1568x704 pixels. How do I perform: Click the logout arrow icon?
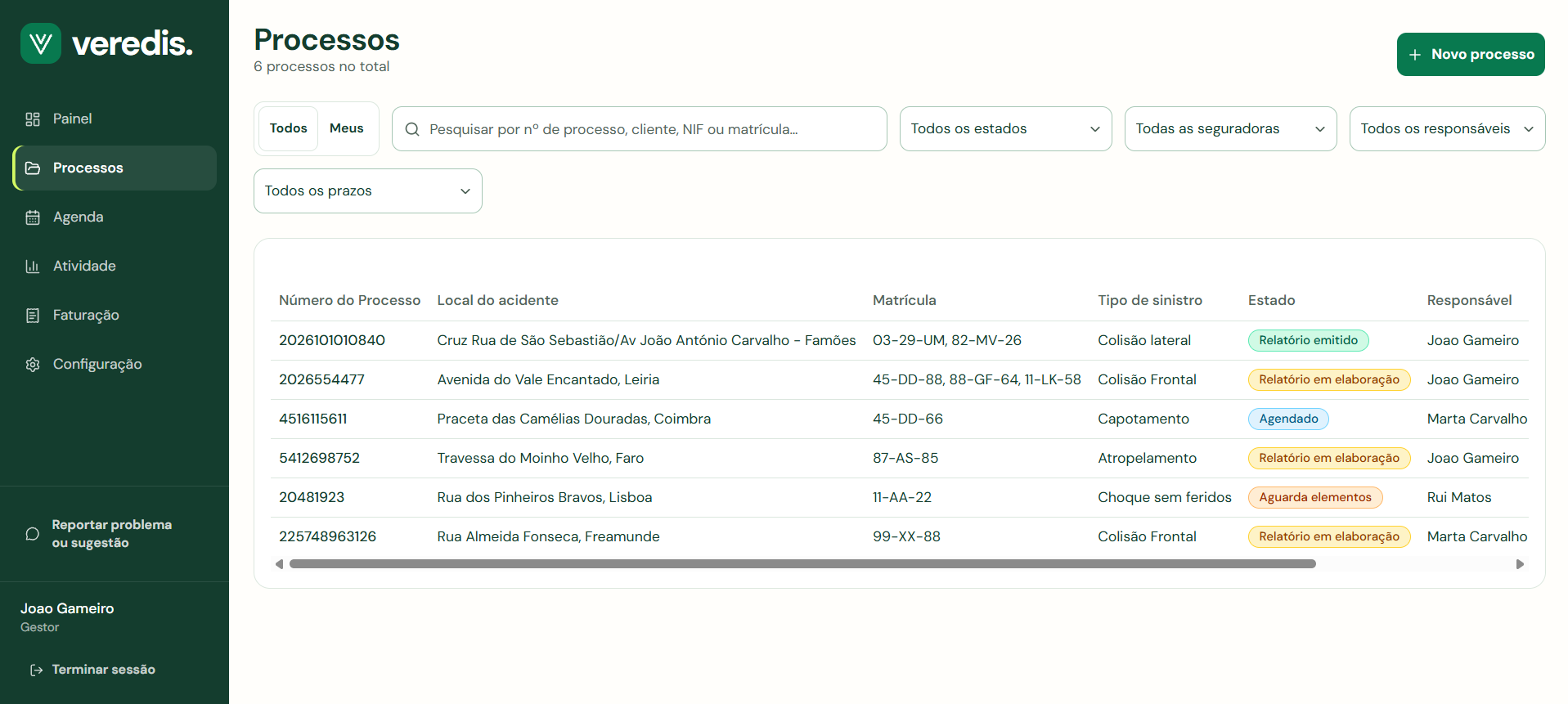(37, 670)
